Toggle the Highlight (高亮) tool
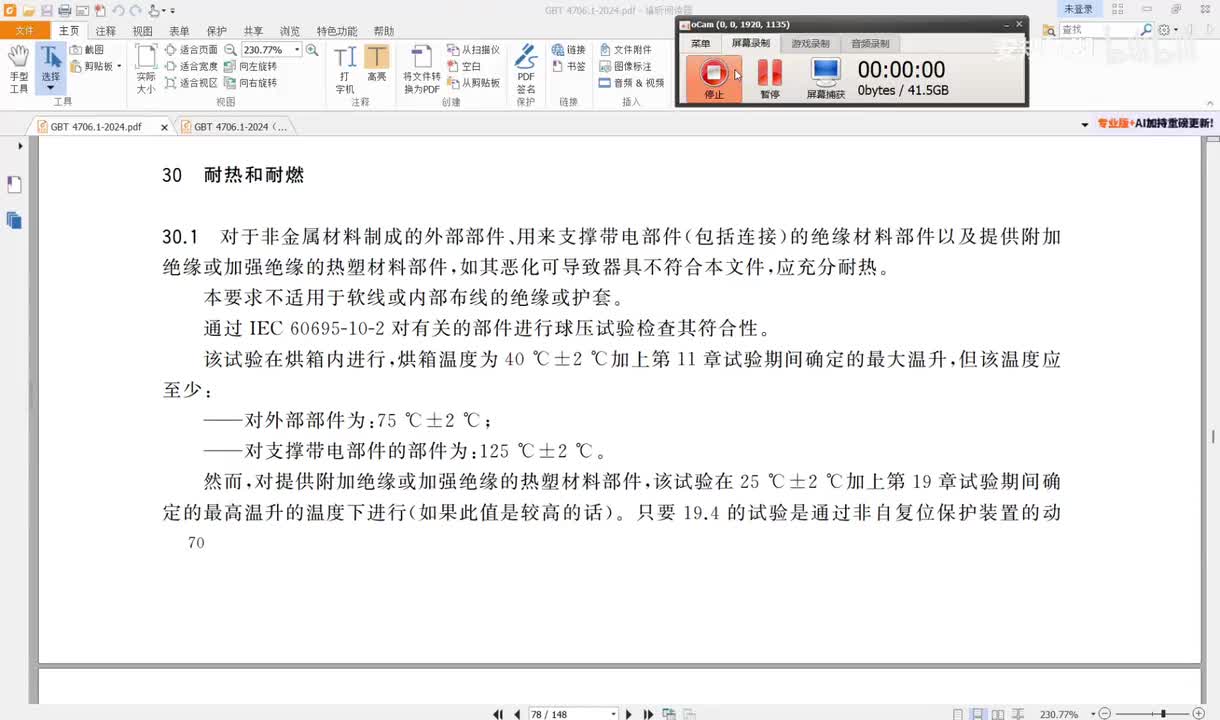This screenshot has width=1220, height=720. [x=377, y=65]
